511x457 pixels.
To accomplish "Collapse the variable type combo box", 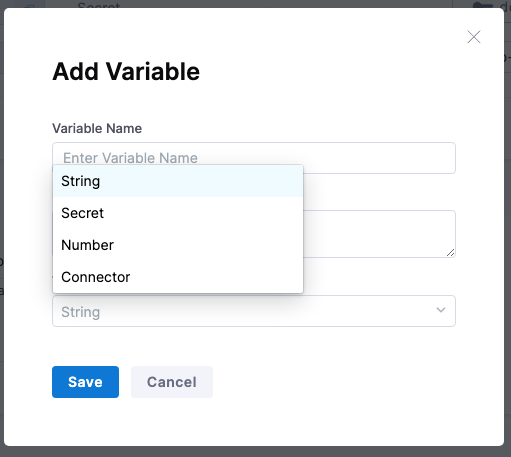I will tap(254, 311).
